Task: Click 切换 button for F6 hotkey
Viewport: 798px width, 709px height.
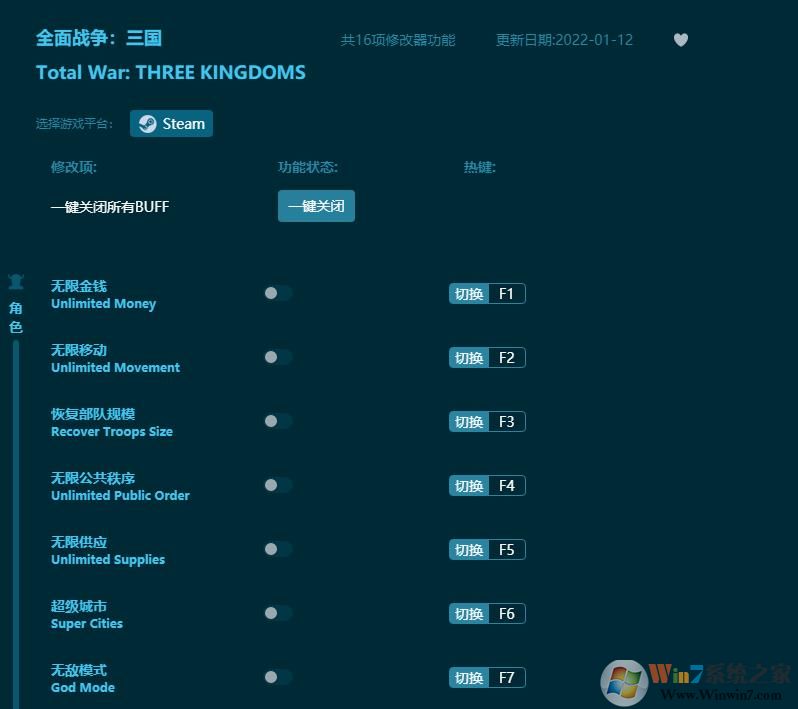Action: (x=469, y=614)
